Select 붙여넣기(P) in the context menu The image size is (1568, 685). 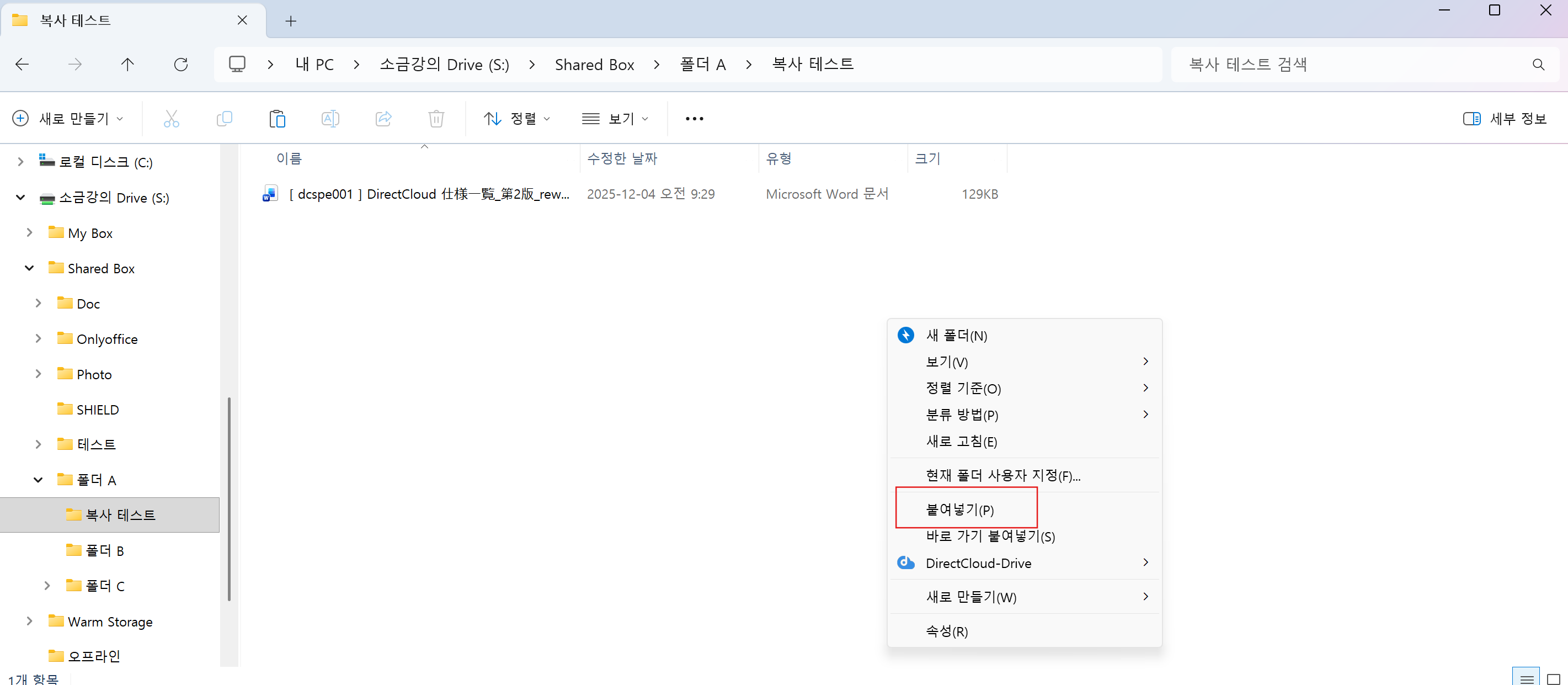[960, 509]
